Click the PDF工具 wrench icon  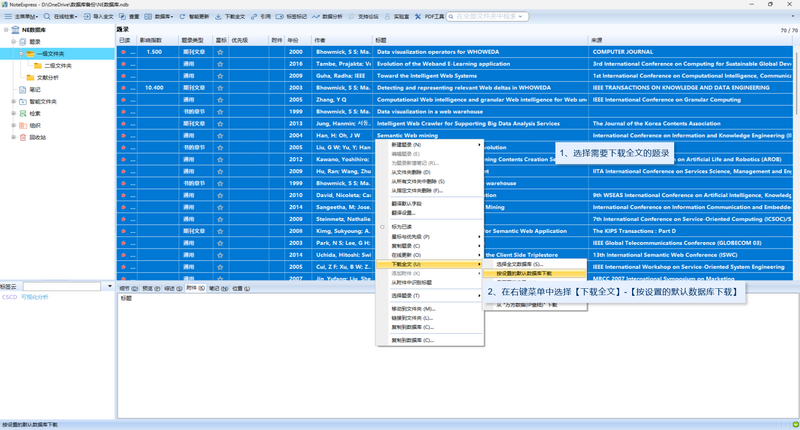tap(418, 16)
